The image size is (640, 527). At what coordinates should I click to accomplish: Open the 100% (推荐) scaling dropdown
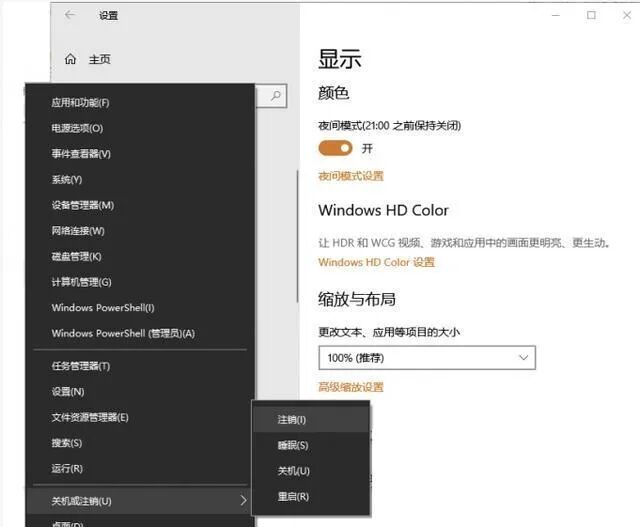pos(427,358)
